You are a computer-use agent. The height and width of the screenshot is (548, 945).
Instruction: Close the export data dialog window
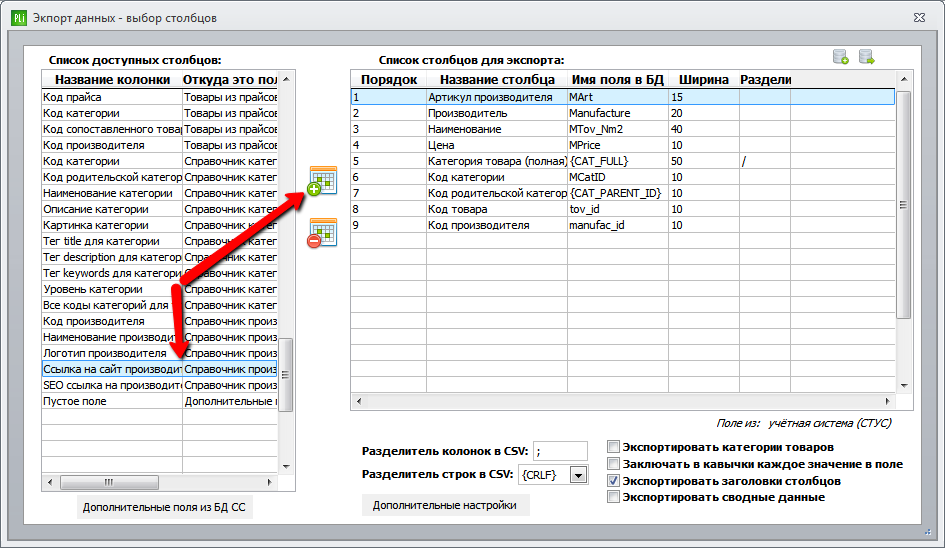[919, 18]
